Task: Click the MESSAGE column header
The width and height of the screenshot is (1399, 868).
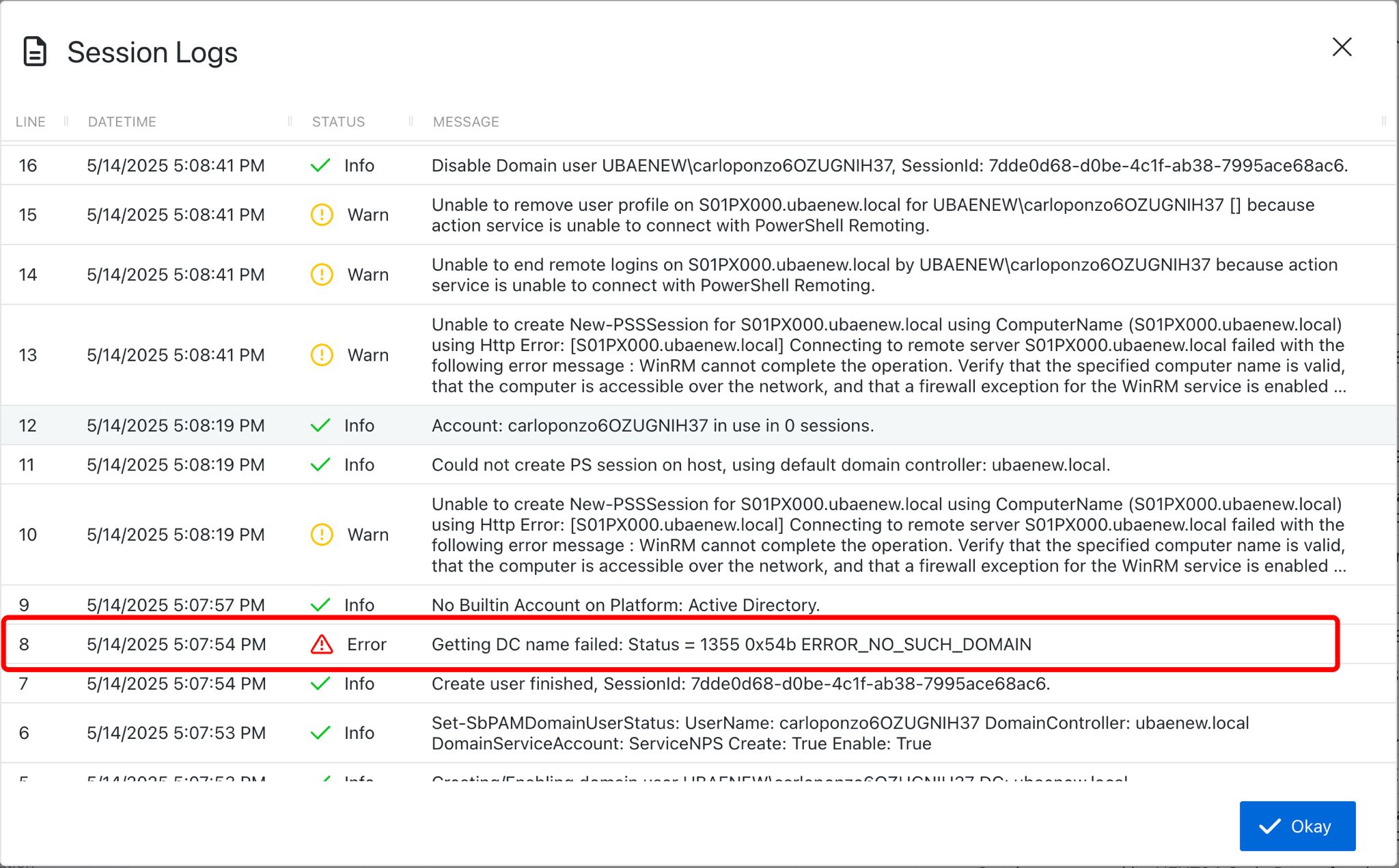Action: click(x=466, y=122)
